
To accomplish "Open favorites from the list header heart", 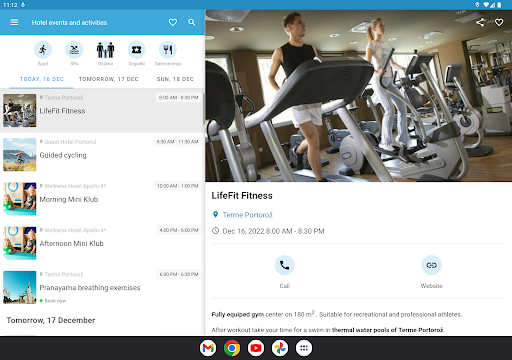I will tap(173, 22).
